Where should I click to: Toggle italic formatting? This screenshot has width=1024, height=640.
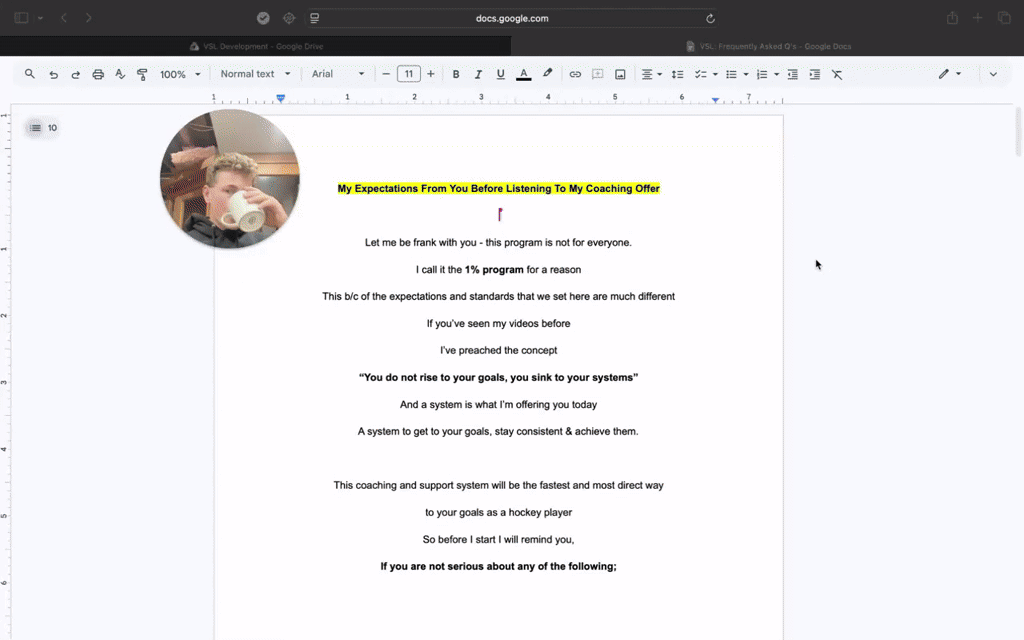coord(478,74)
